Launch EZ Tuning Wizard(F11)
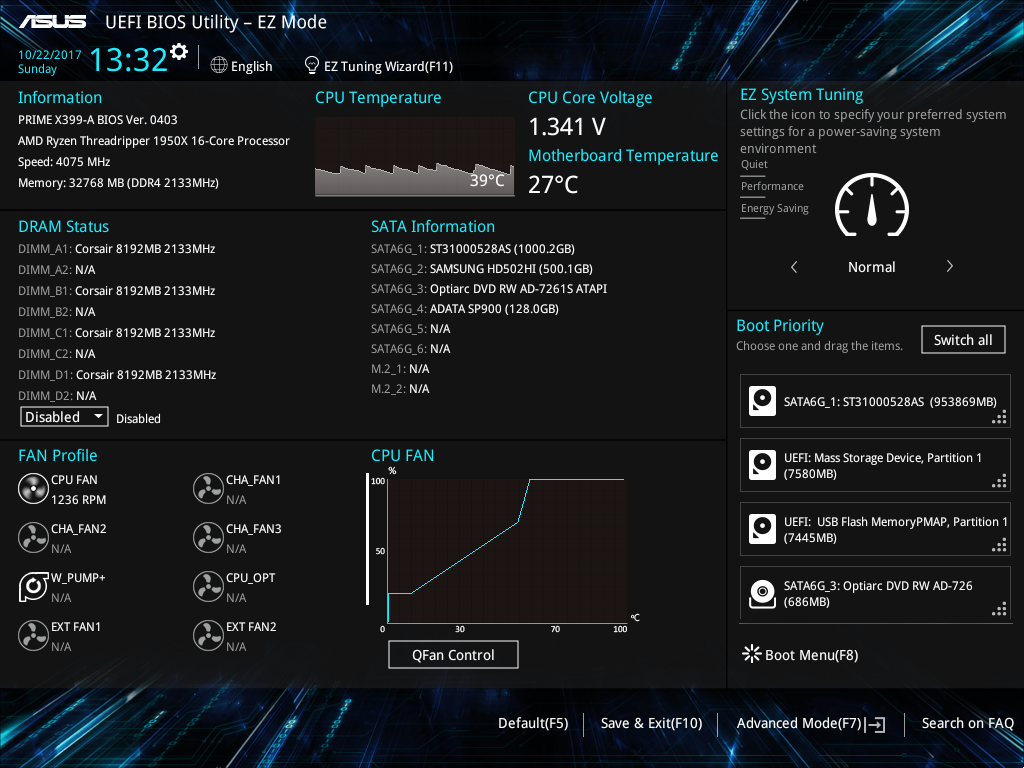The width and height of the screenshot is (1024, 768). click(389, 67)
